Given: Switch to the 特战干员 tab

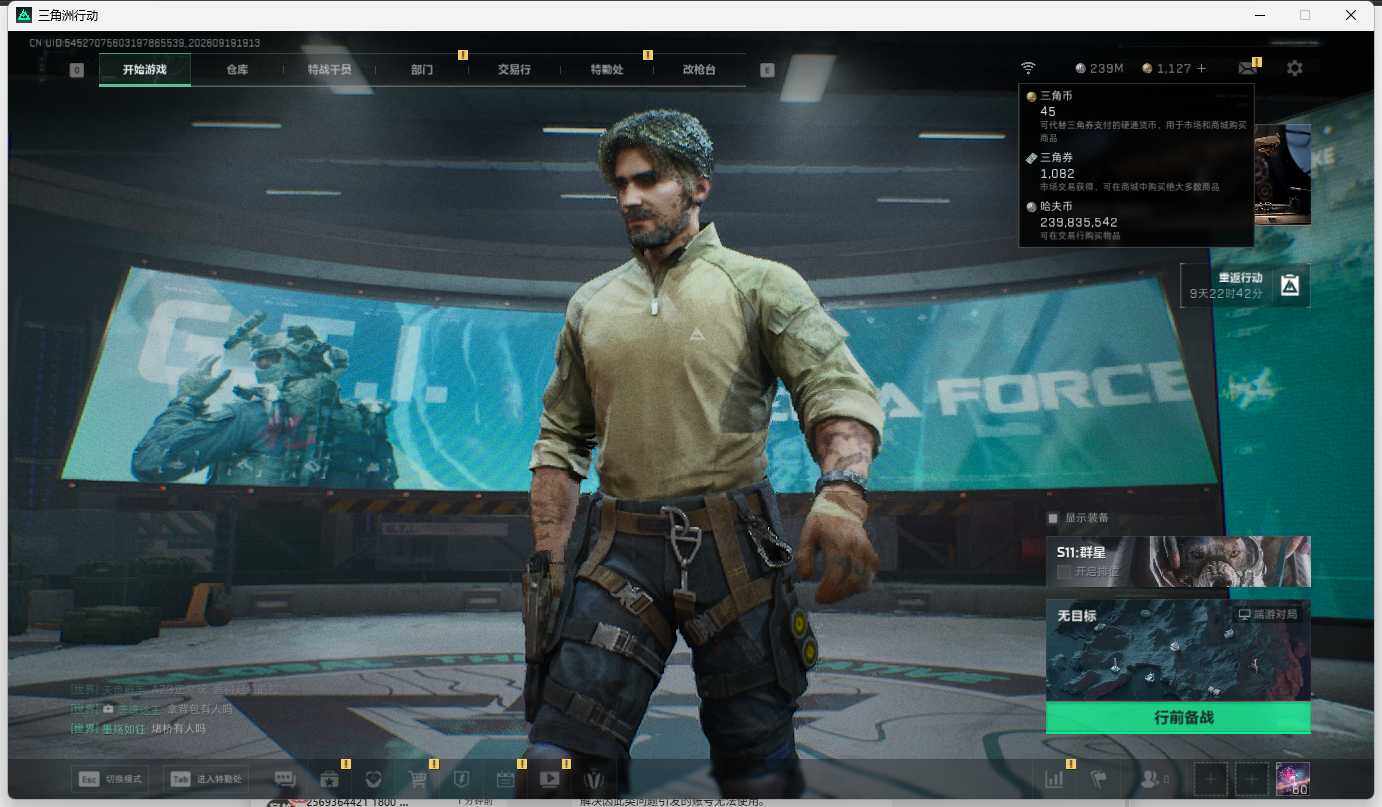Looking at the screenshot, I should click(x=329, y=70).
